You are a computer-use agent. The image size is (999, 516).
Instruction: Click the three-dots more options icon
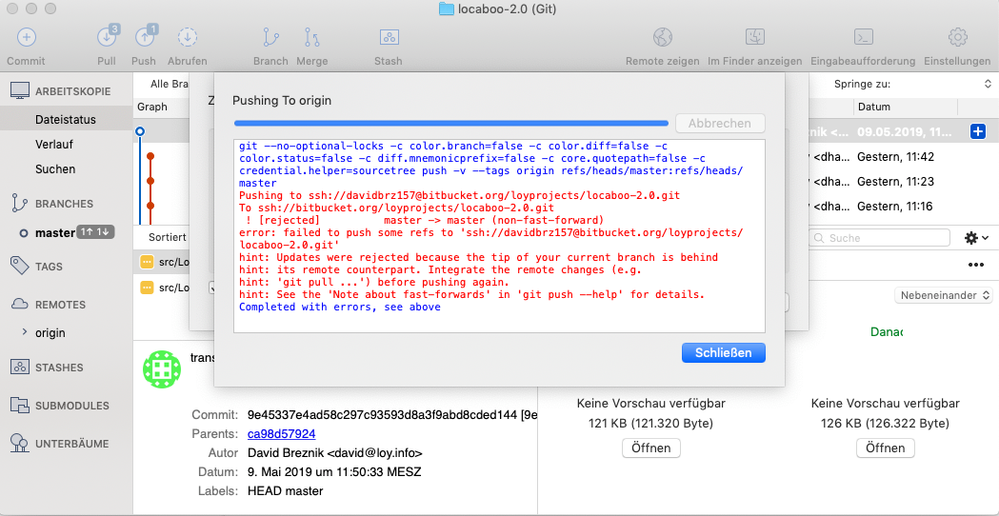point(976,265)
